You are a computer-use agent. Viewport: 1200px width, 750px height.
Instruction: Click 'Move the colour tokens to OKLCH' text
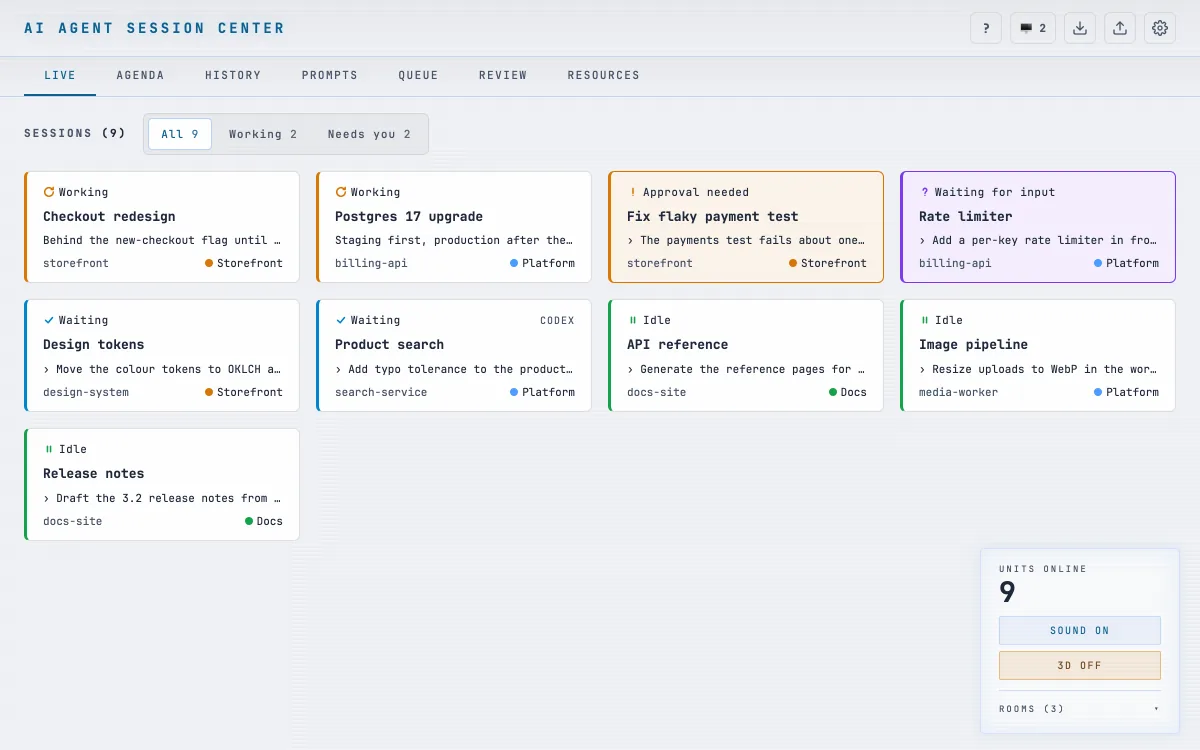161,369
